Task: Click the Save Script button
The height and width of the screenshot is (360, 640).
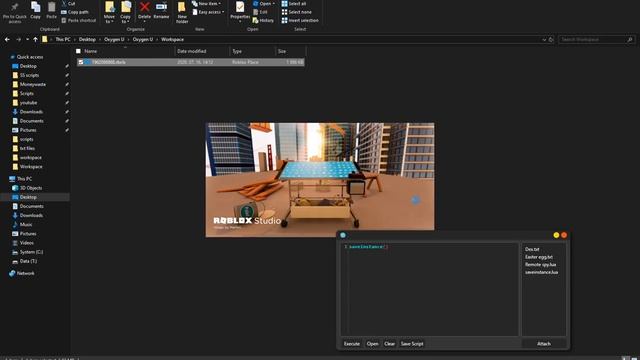Action: tap(412, 344)
